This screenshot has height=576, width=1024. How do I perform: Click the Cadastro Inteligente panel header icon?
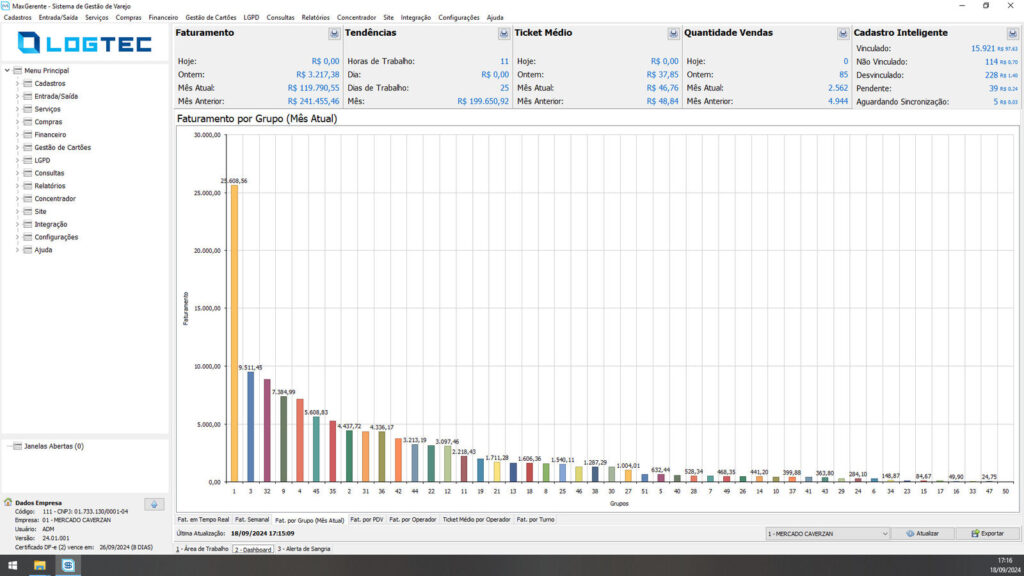click(1012, 33)
